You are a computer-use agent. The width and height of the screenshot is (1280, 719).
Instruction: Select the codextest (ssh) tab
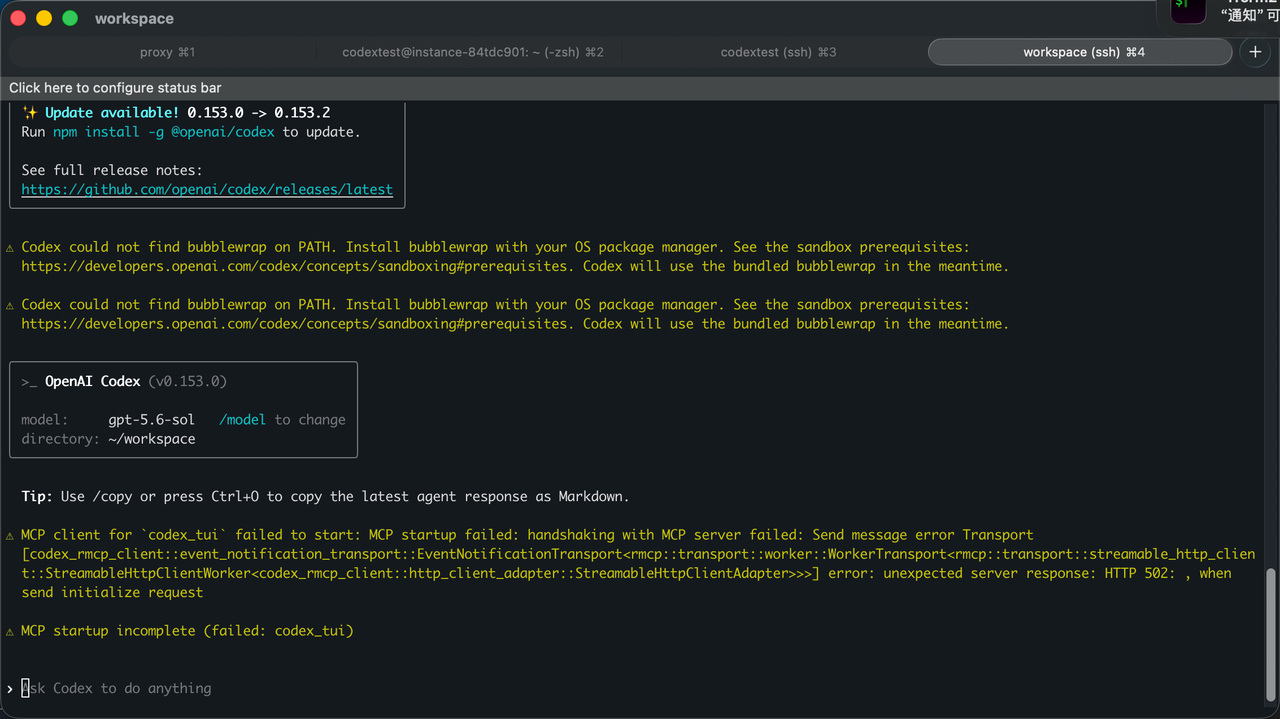[x=778, y=52]
